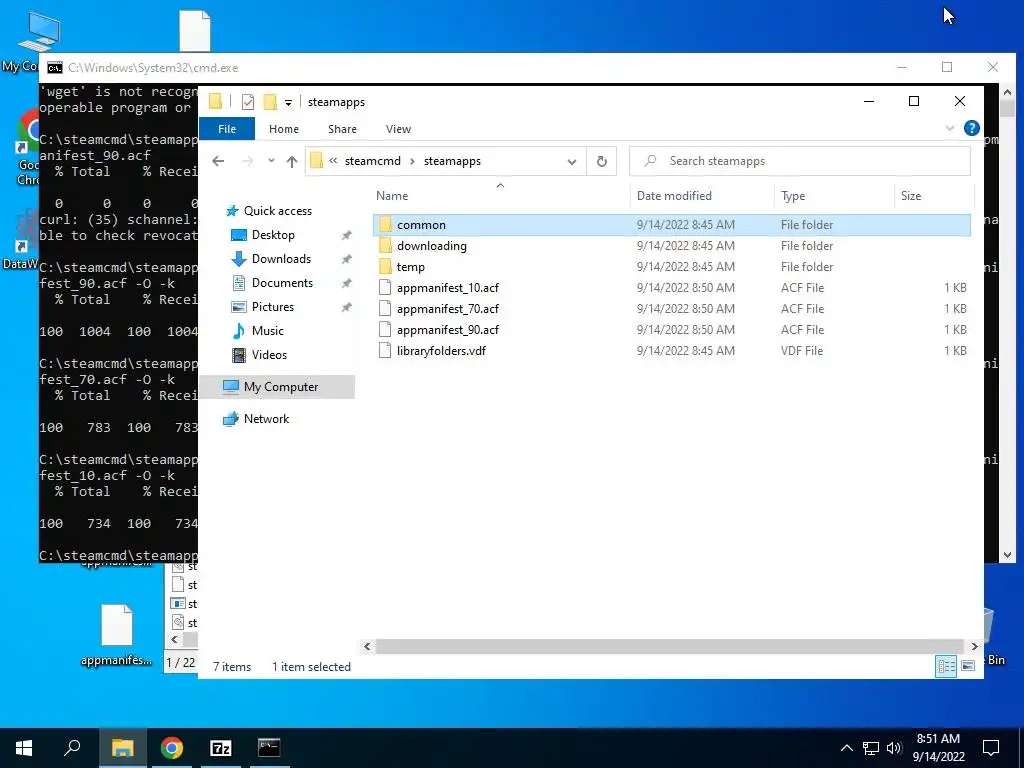Open the recent locations dropdown
Image resolution: width=1024 pixels, height=768 pixels.
click(x=271, y=161)
